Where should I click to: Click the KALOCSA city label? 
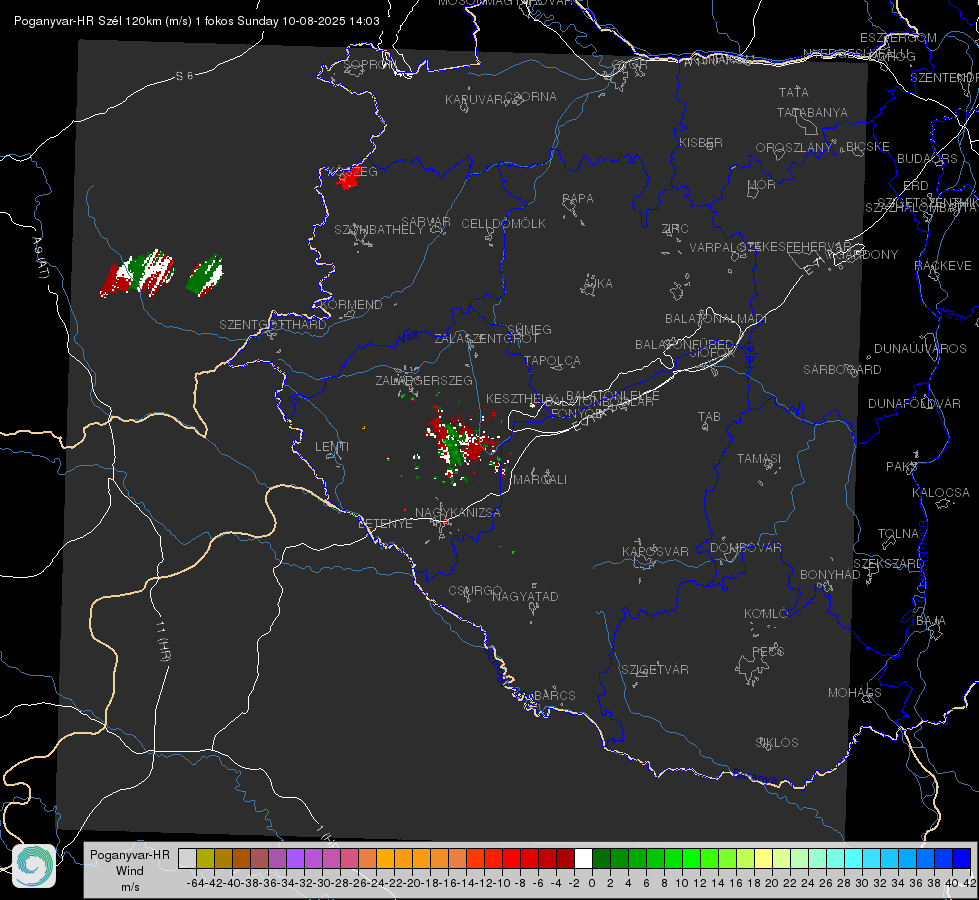[x=941, y=493]
